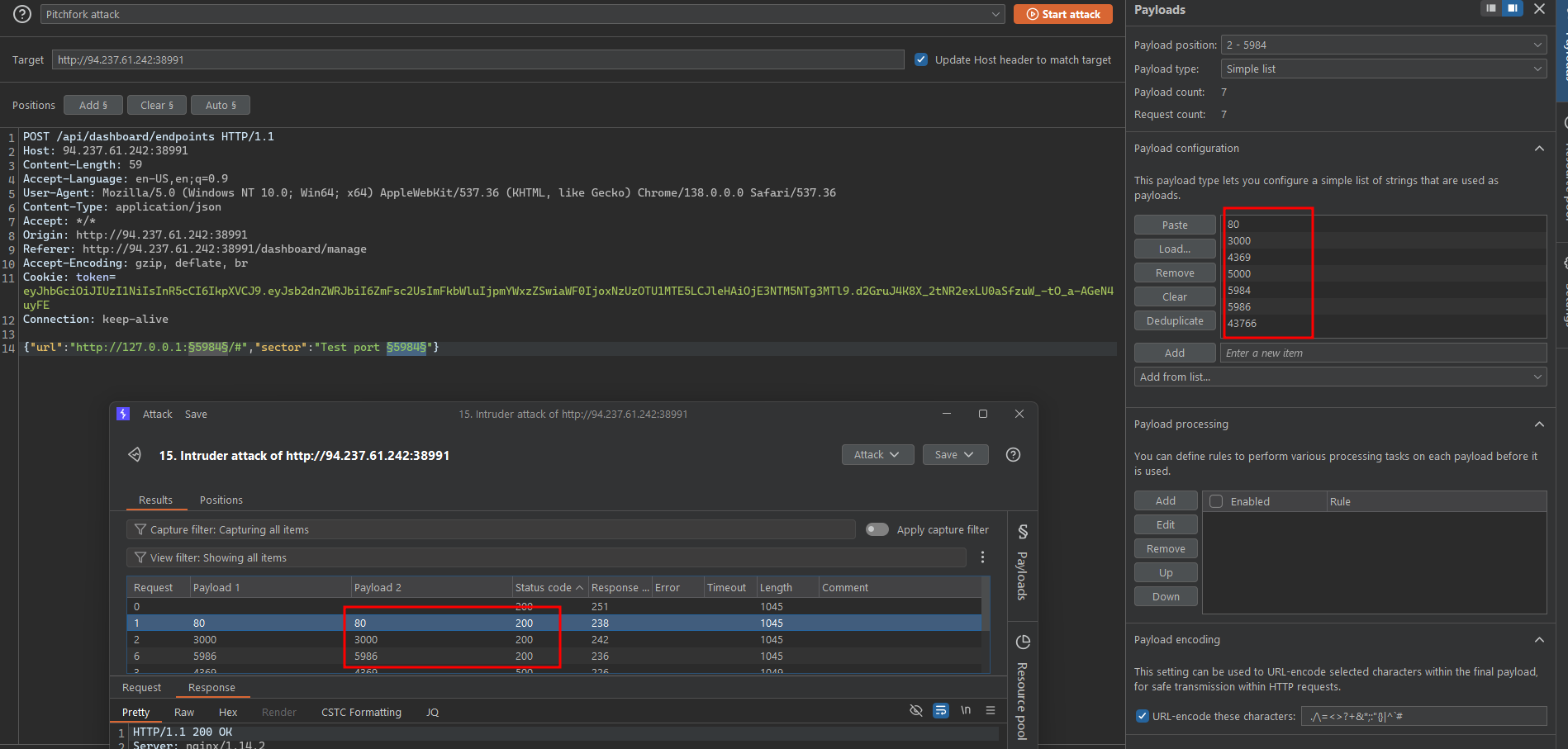Click the Load... payload button
The image size is (1568, 749).
(1175, 249)
